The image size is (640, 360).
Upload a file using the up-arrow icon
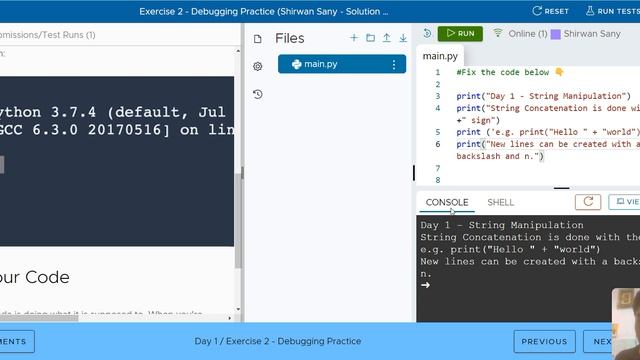click(x=387, y=38)
